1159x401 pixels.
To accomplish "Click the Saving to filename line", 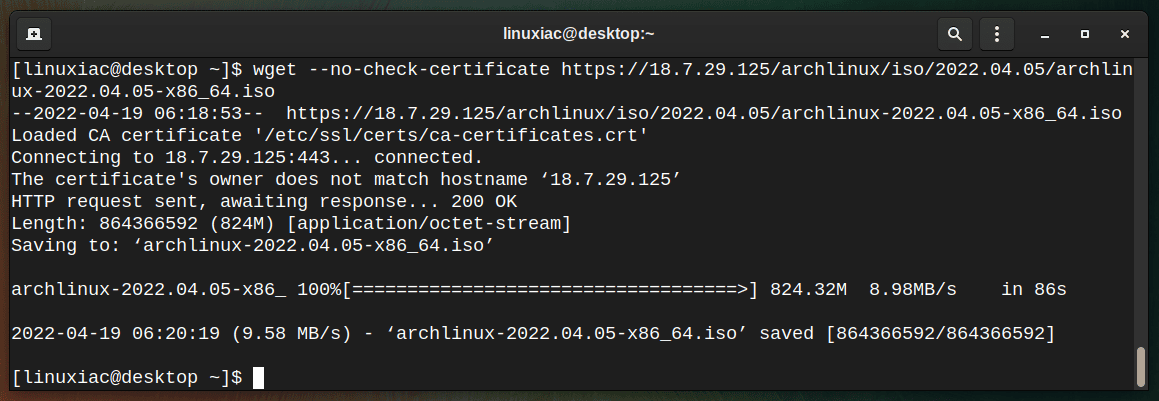I will (x=252, y=246).
